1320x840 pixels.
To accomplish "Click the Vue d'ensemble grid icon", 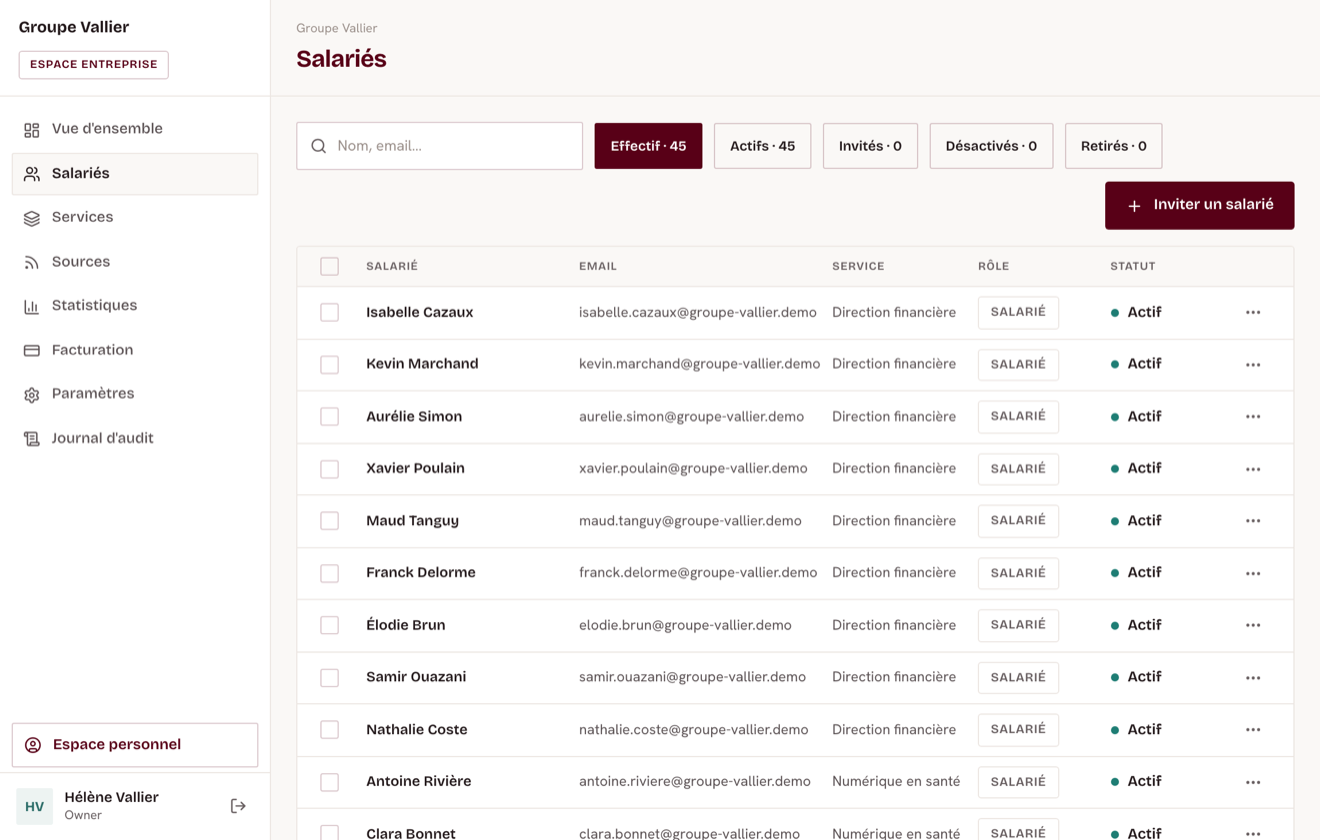I will (32, 130).
